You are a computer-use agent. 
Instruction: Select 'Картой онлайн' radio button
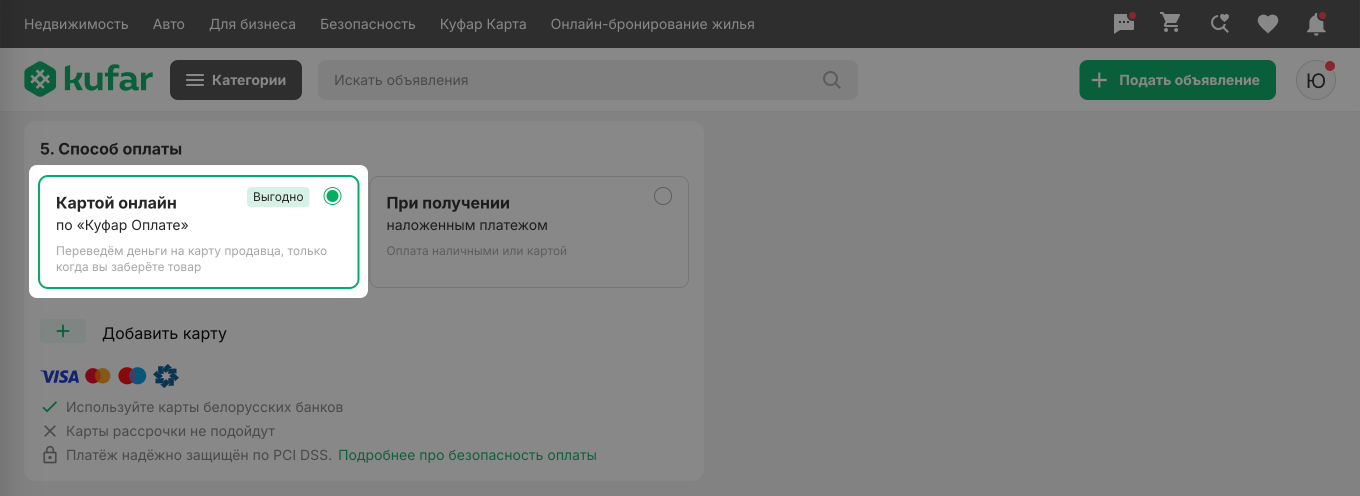[333, 196]
